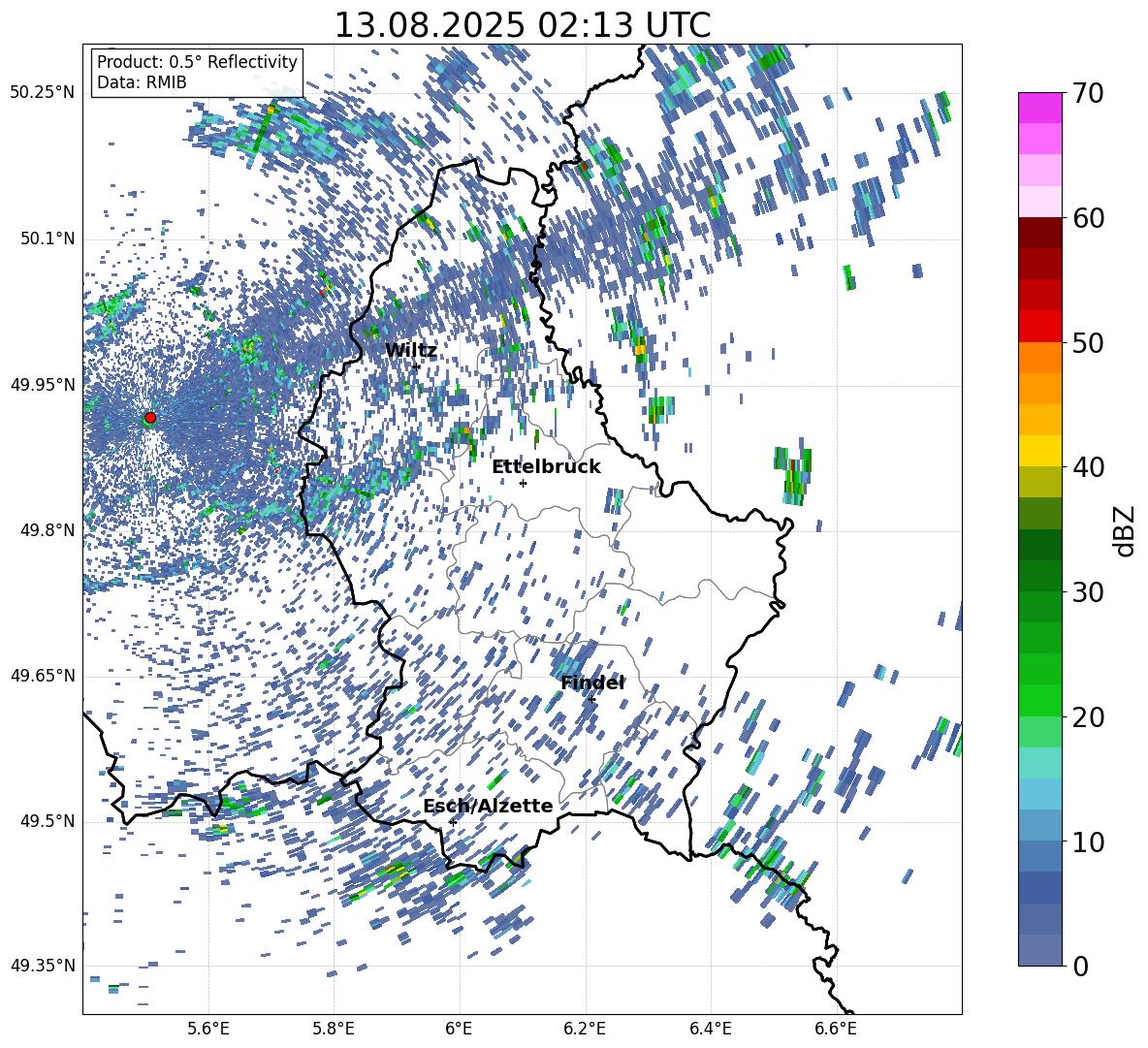Click the cross marker below Findel
1148x1048 pixels.
[x=591, y=700]
